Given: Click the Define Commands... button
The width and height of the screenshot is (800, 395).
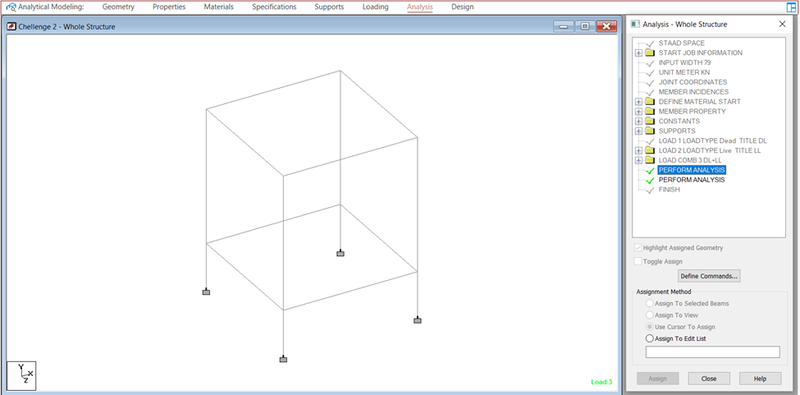Looking at the screenshot, I should (x=709, y=276).
